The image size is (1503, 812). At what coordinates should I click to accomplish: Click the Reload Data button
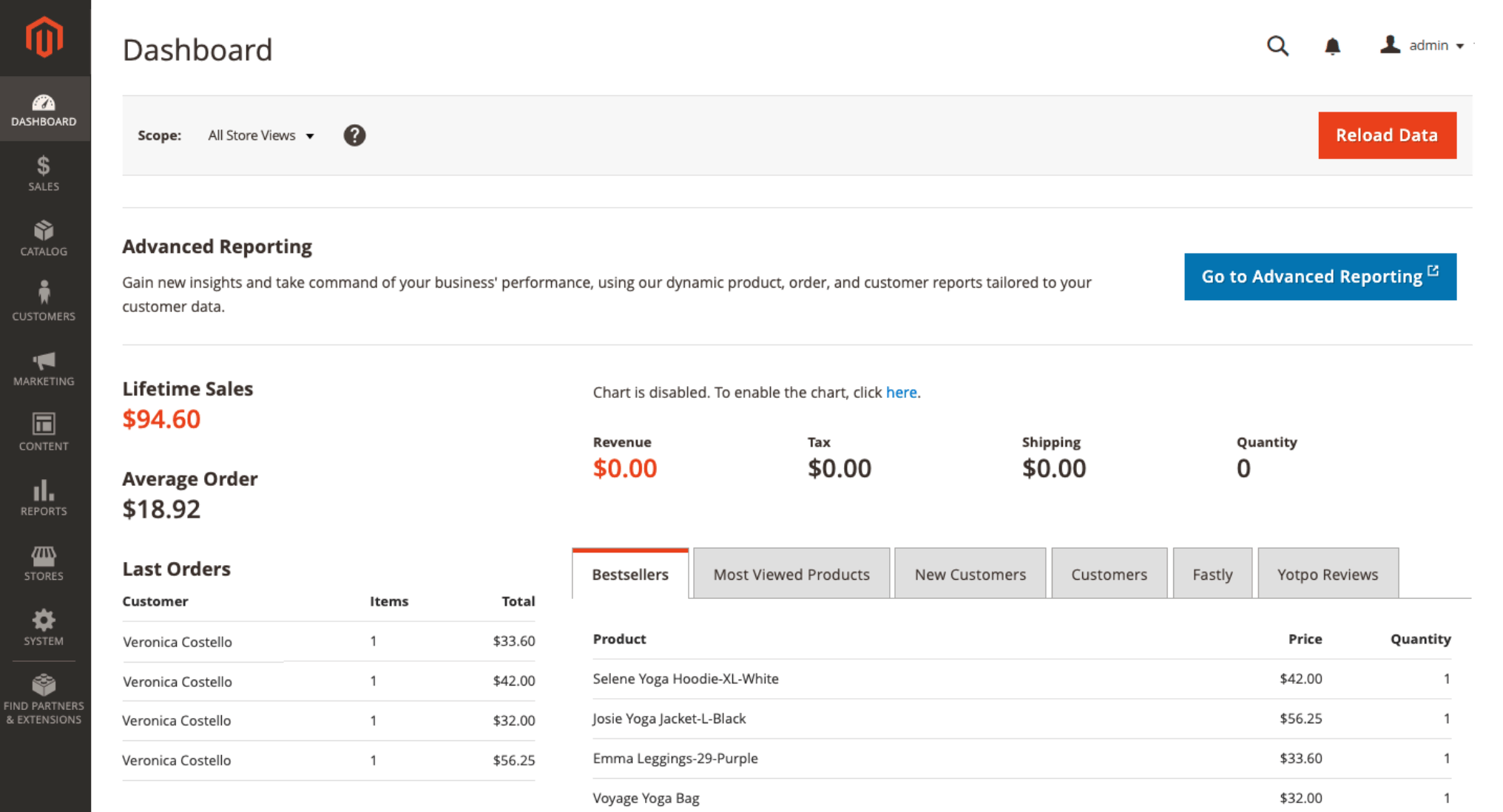[1387, 135]
